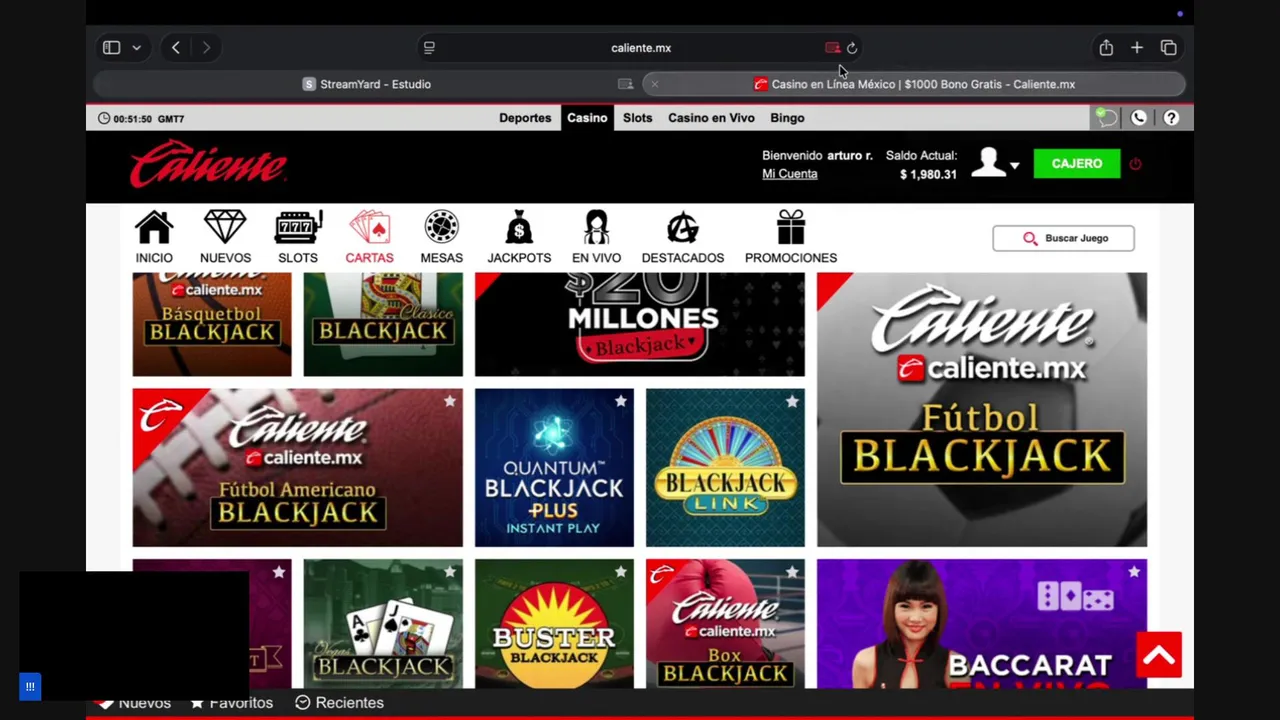Open the Mi Cuenta link
Image resolution: width=1280 pixels, height=720 pixels.
[x=789, y=174]
